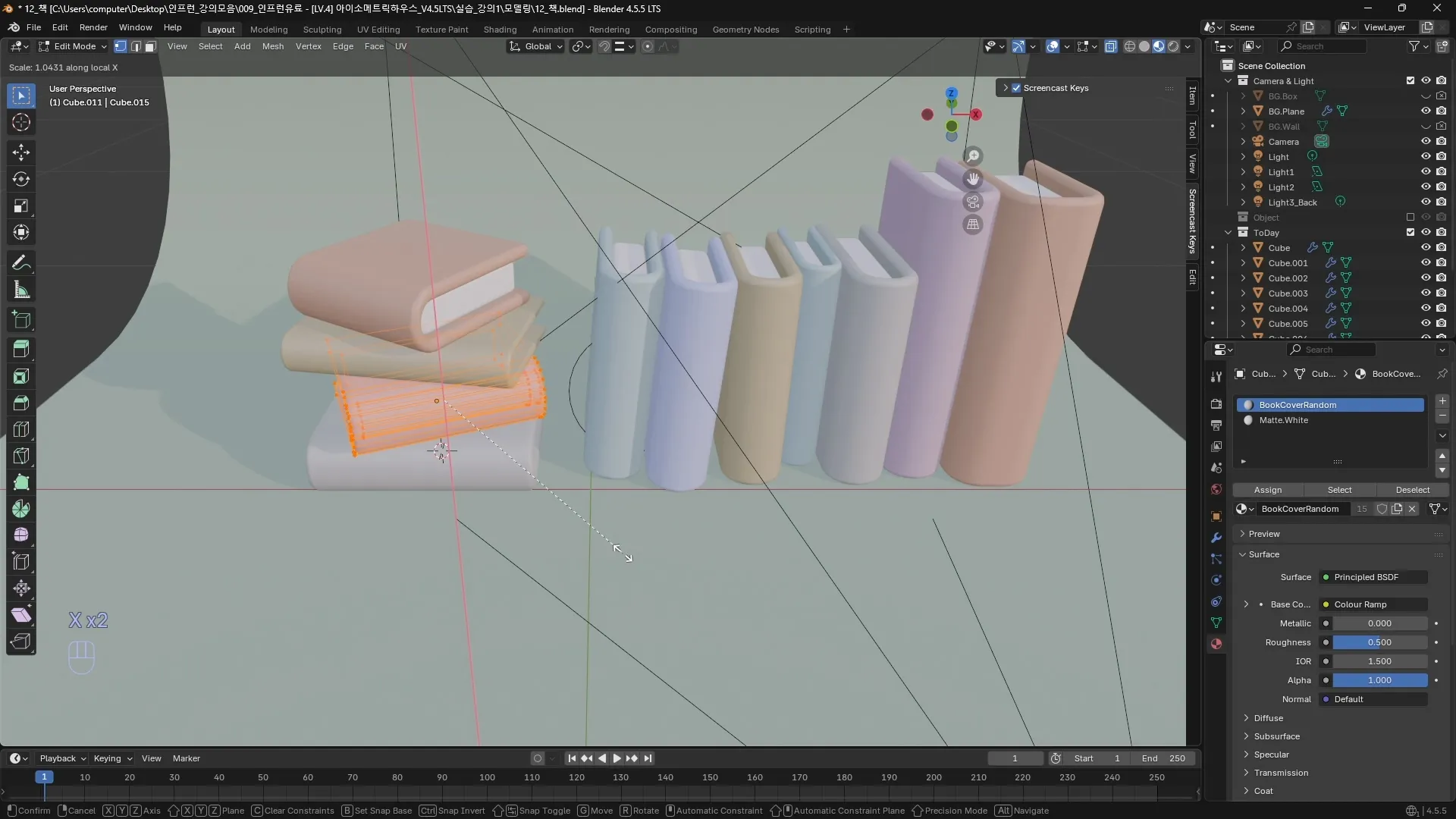This screenshot has width=1456, height=819.
Task: Select the Annotate pencil tool
Action: click(x=21, y=263)
